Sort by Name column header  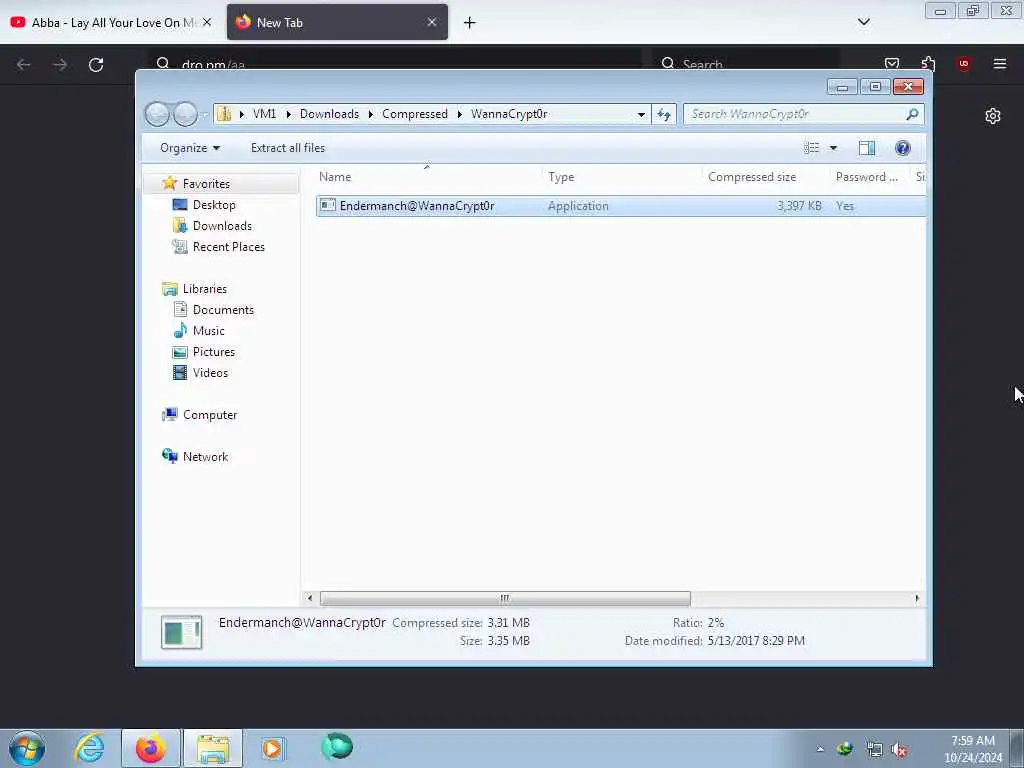click(335, 177)
